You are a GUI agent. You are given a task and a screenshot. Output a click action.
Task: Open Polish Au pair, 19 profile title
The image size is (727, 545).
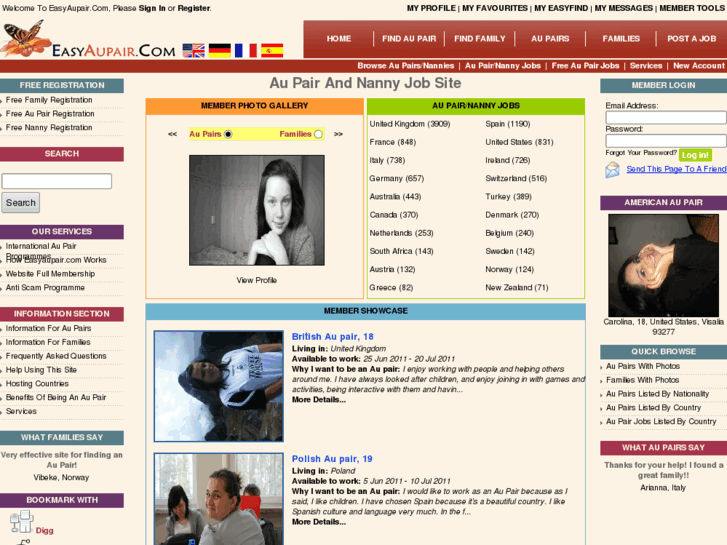pos(332,459)
